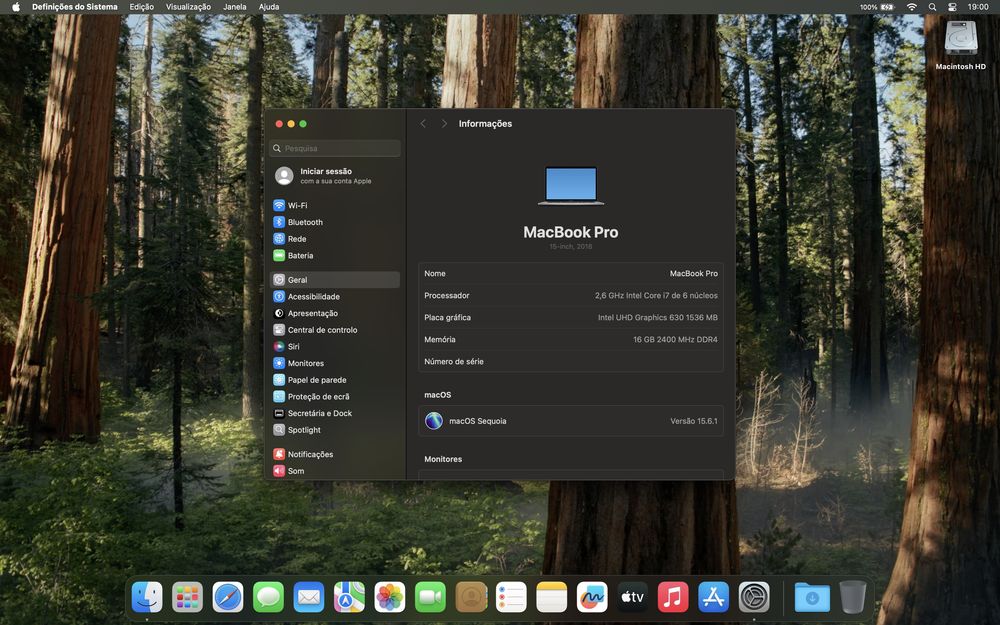Open Downloads folder in Dock
This screenshot has width=1000, height=625.
pyautogui.click(x=812, y=598)
